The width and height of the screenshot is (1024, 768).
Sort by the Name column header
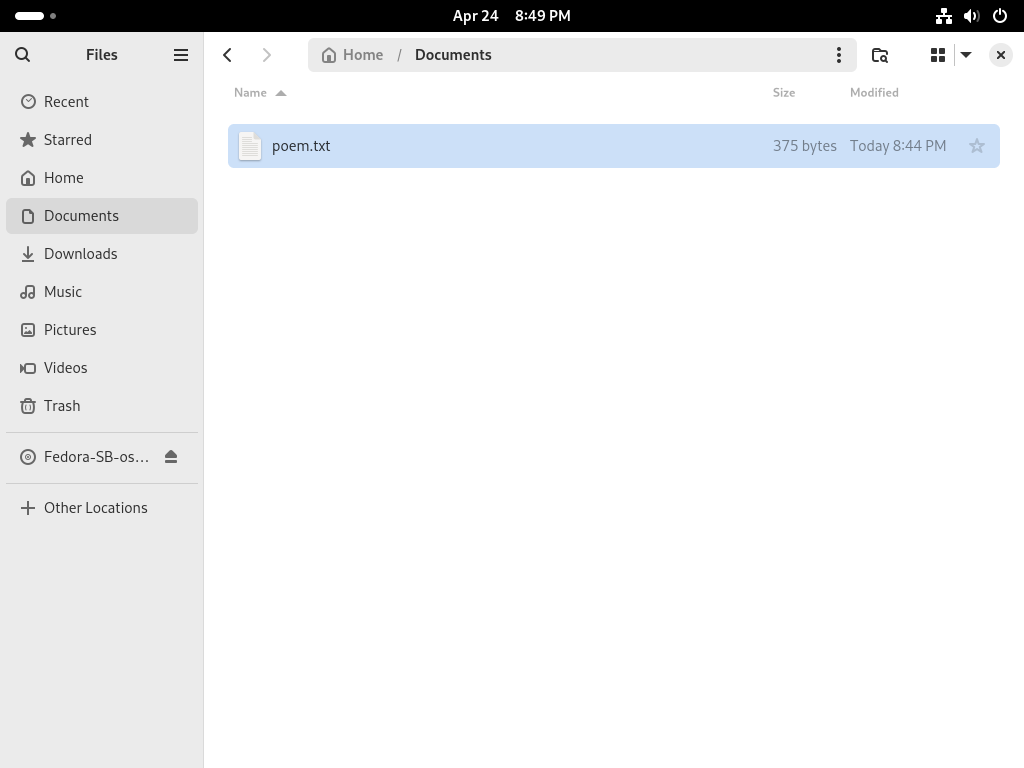click(x=250, y=93)
